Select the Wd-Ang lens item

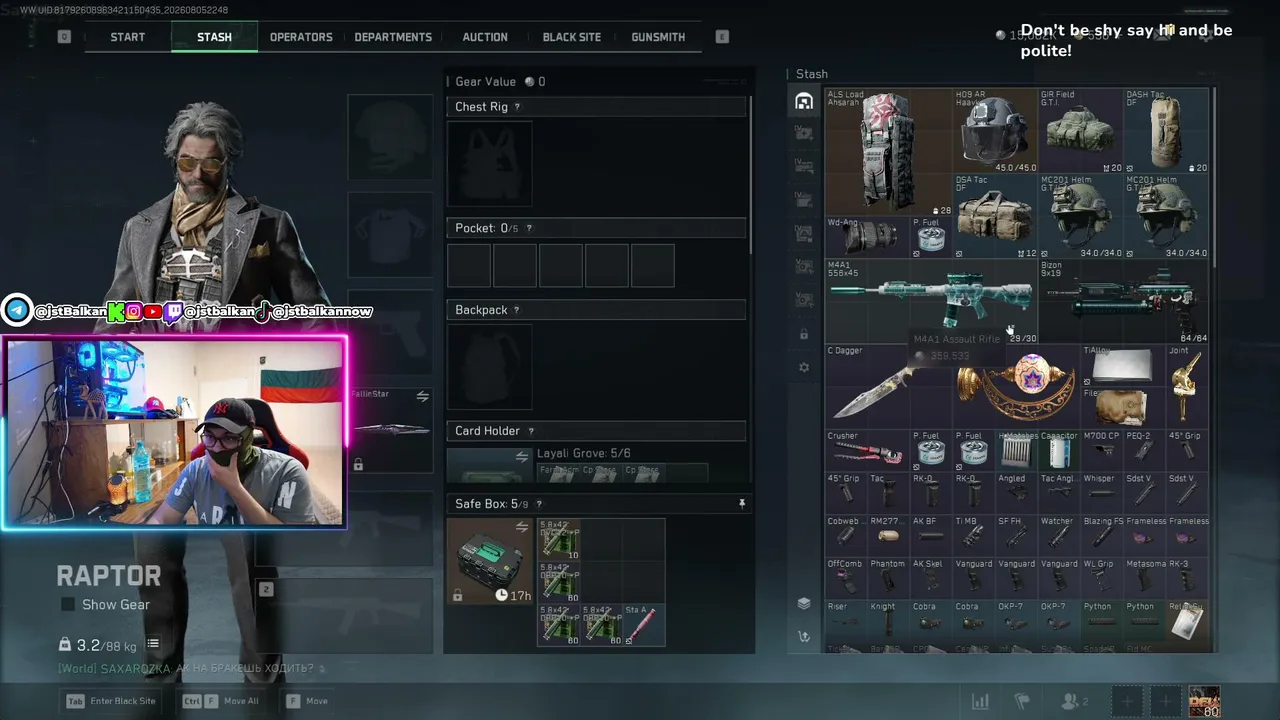pyautogui.click(x=867, y=237)
